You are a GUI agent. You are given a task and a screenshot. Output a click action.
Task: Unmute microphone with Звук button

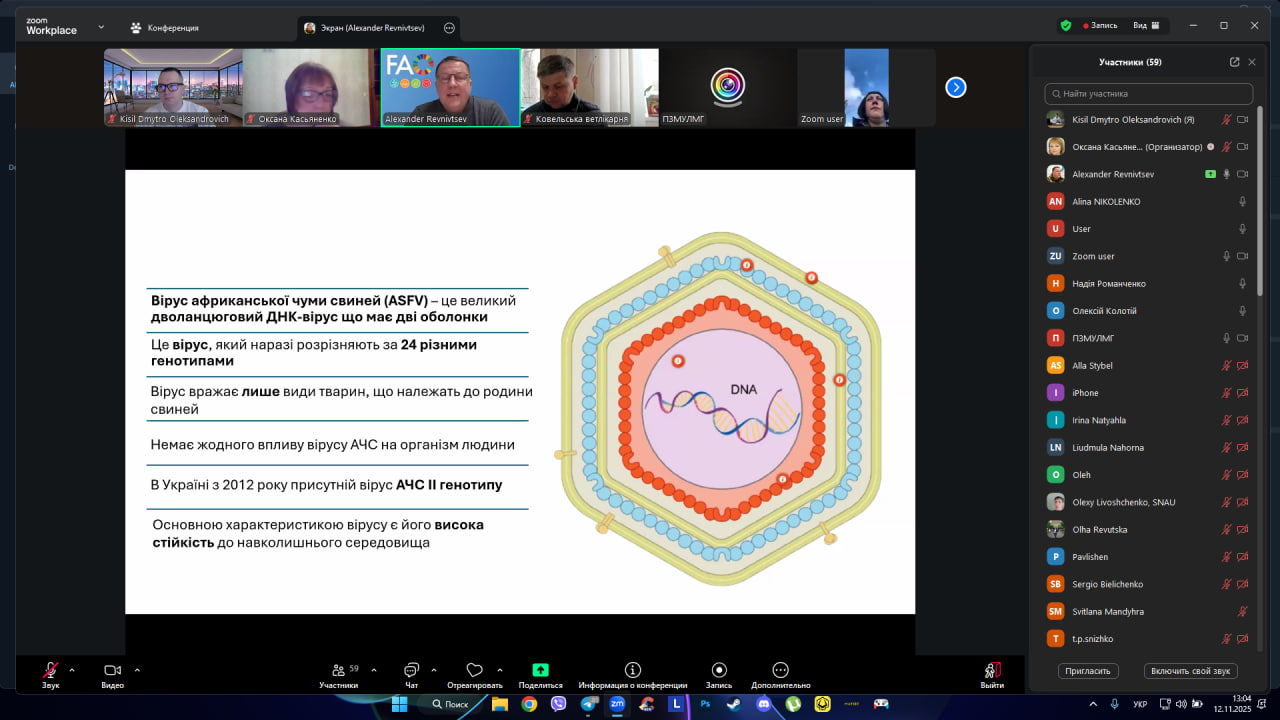50,670
